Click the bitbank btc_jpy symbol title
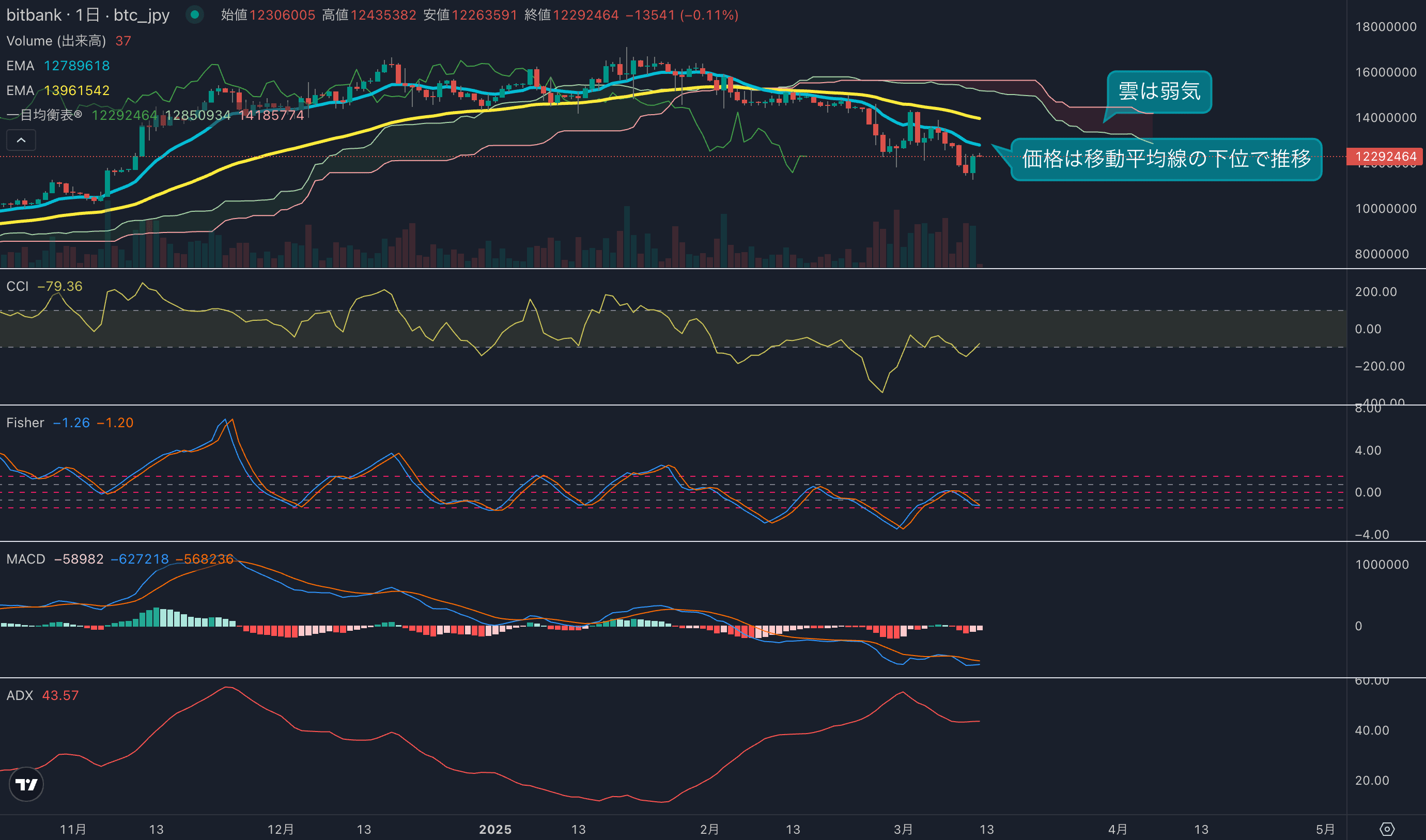 (88, 14)
